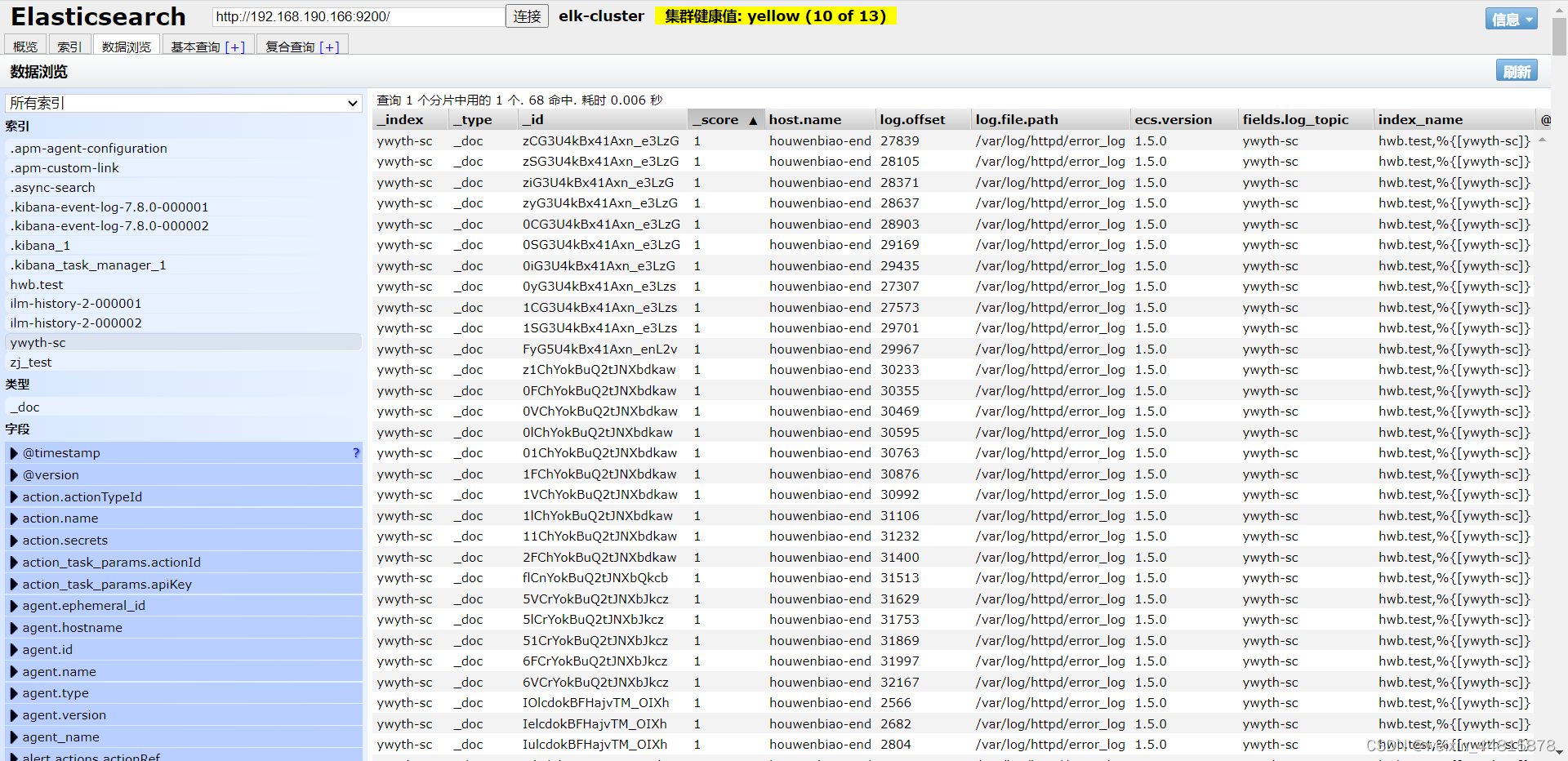1568x761 pixels.
Task: Click the results table scroll-up arrow
Action: pyautogui.click(x=1542, y=140)
